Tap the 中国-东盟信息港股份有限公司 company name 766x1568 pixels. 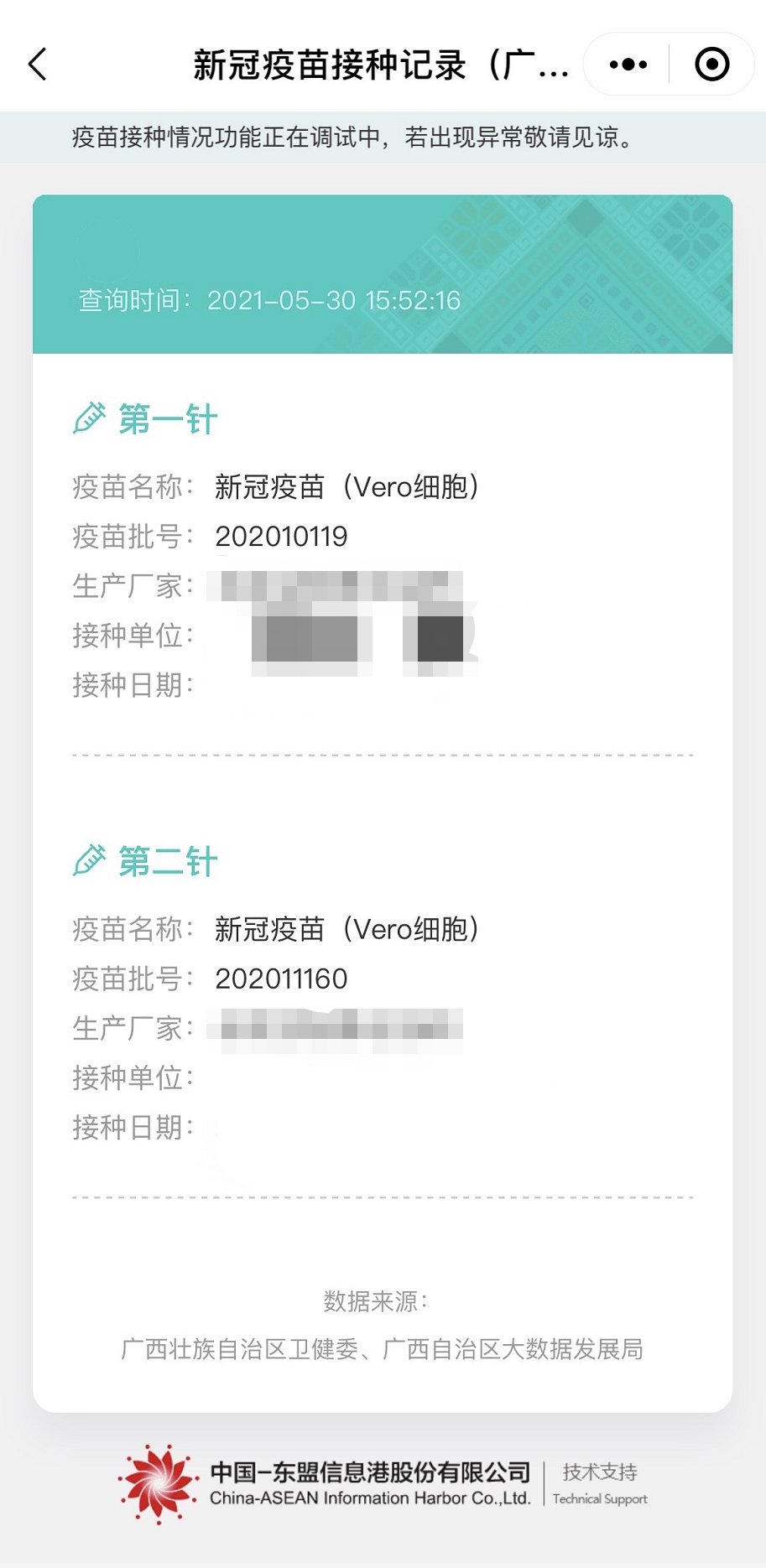tap(370, 1472)
